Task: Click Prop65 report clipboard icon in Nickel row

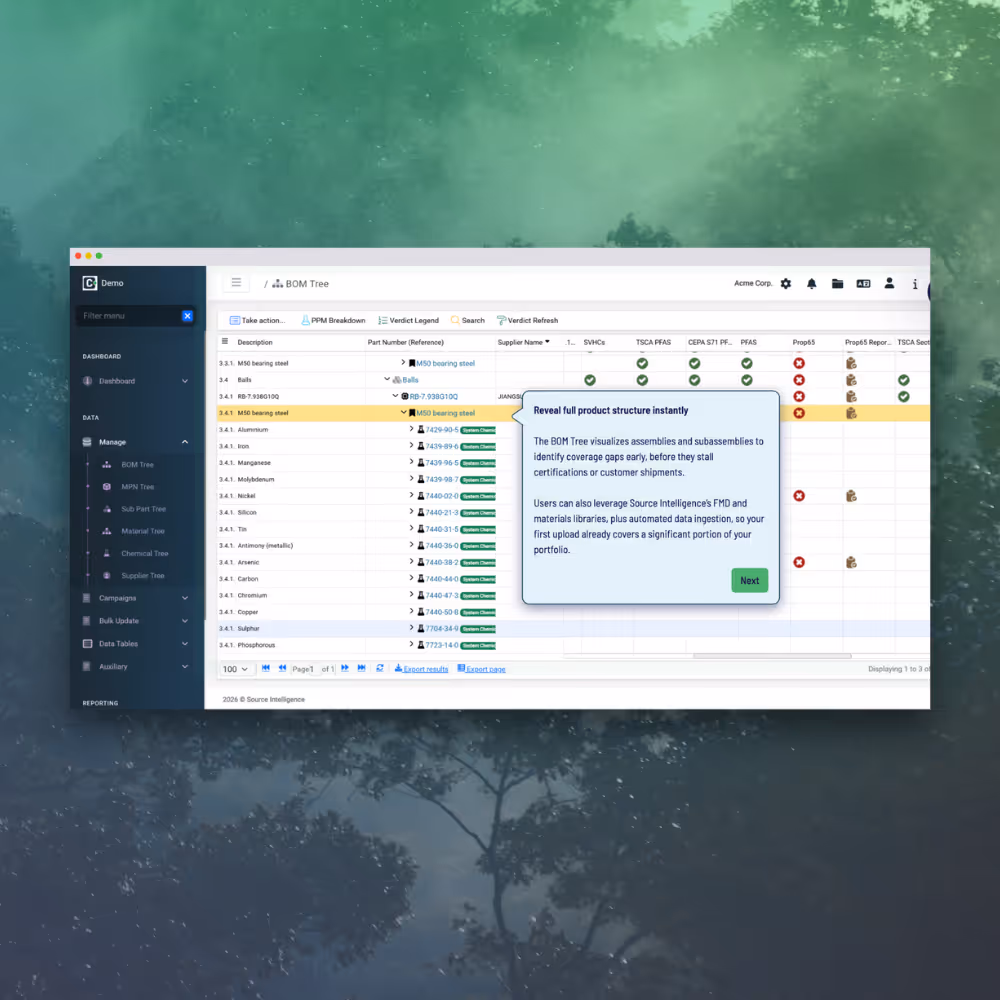Action: coord(851,496)
